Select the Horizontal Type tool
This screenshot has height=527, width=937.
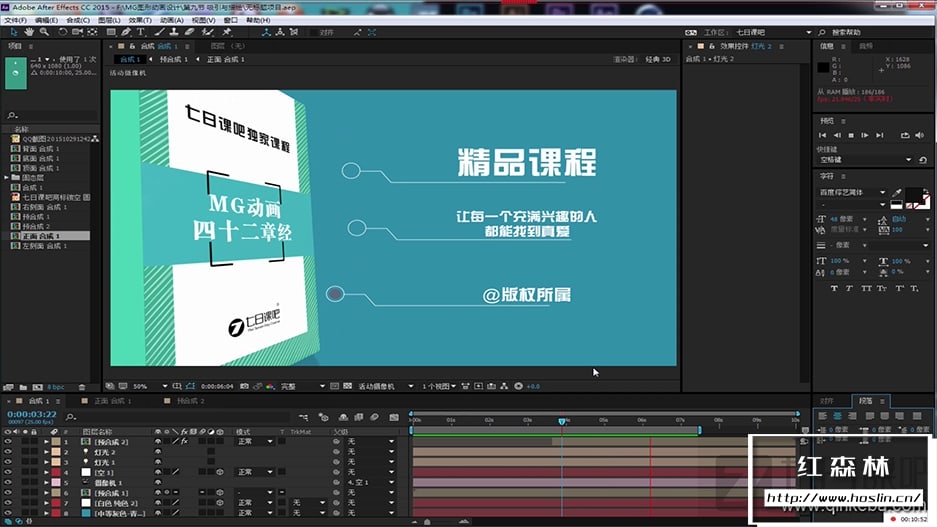pos(141,32)
